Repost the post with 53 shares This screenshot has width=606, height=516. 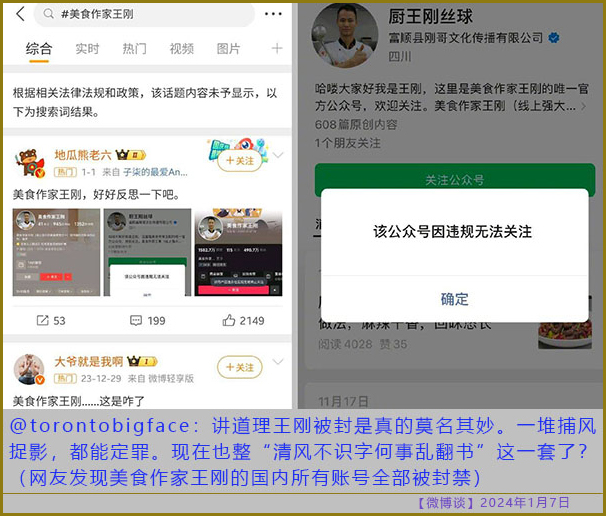point(51,320)
